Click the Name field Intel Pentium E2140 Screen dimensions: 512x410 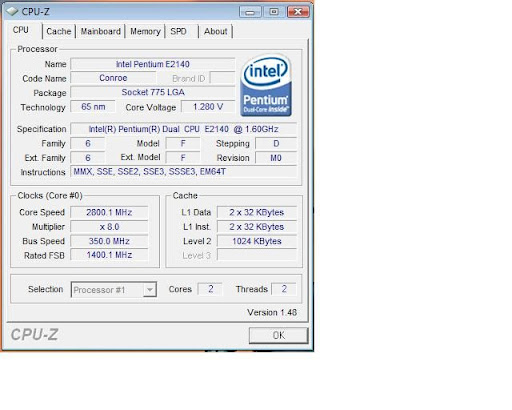(x=153, y=64)
